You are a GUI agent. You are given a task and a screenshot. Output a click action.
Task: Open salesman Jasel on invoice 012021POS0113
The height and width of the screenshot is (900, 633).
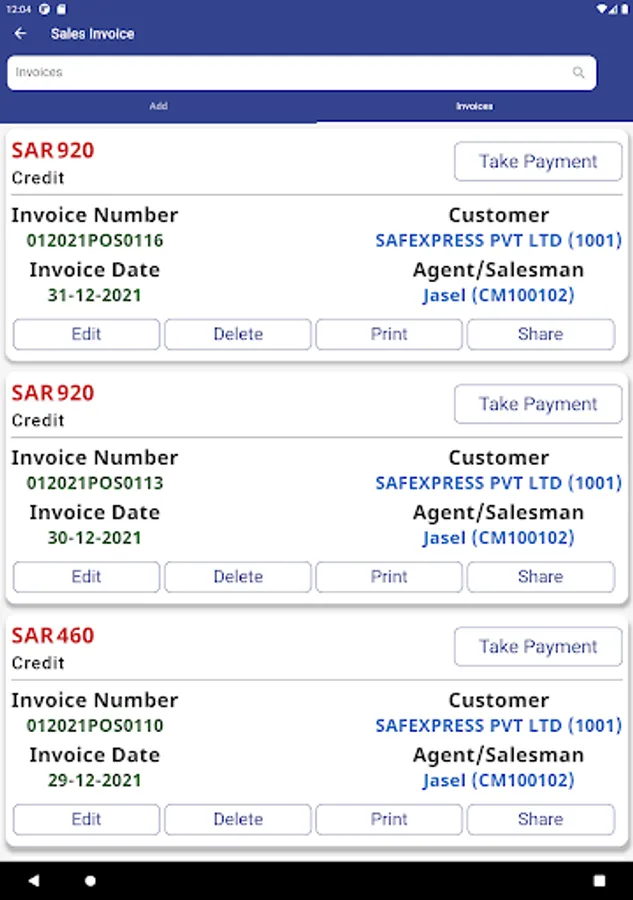(498, 538)
